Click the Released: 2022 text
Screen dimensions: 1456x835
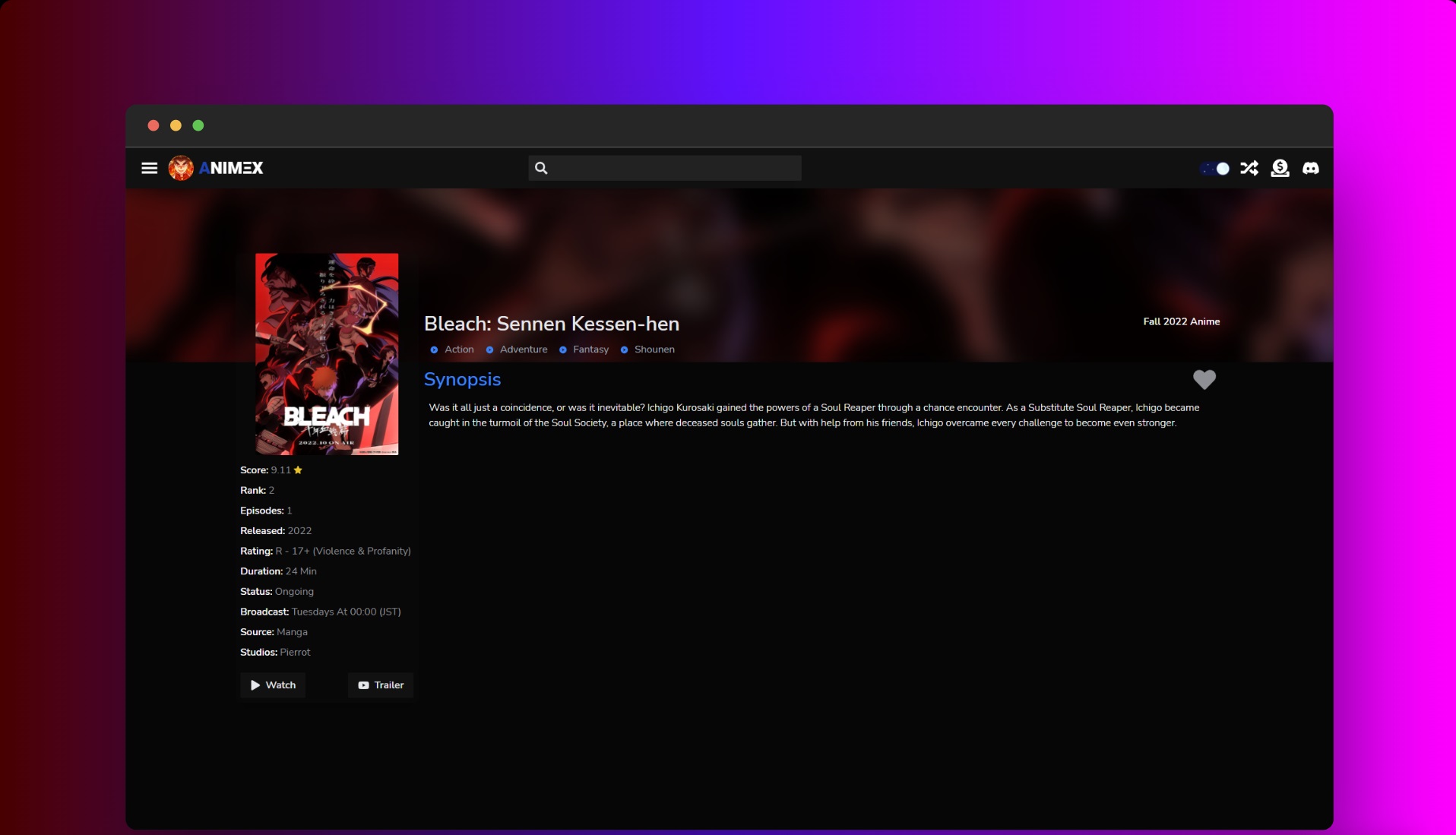coord(276,531)
